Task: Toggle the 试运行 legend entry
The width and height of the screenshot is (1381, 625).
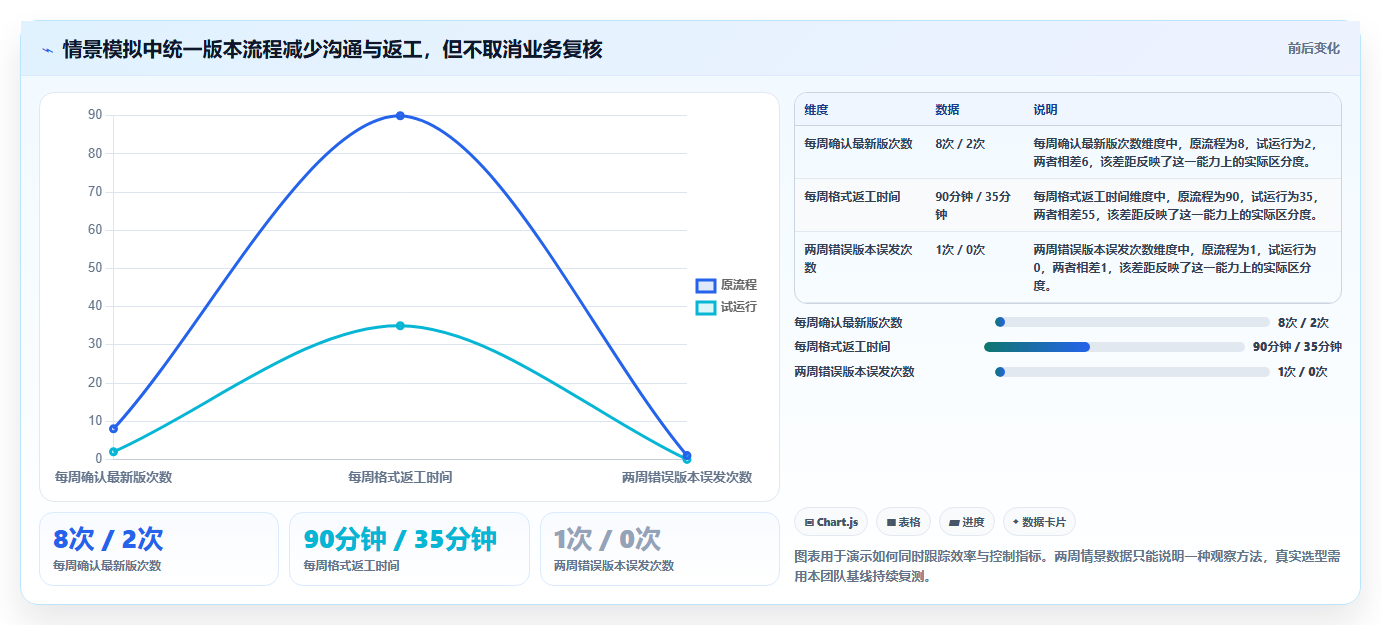Action: point(726,307)
